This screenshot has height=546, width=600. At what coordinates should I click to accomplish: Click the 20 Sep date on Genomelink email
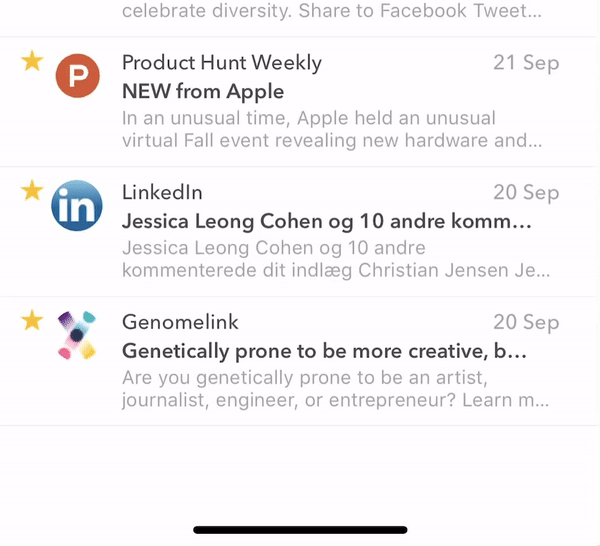pos(526,322)
